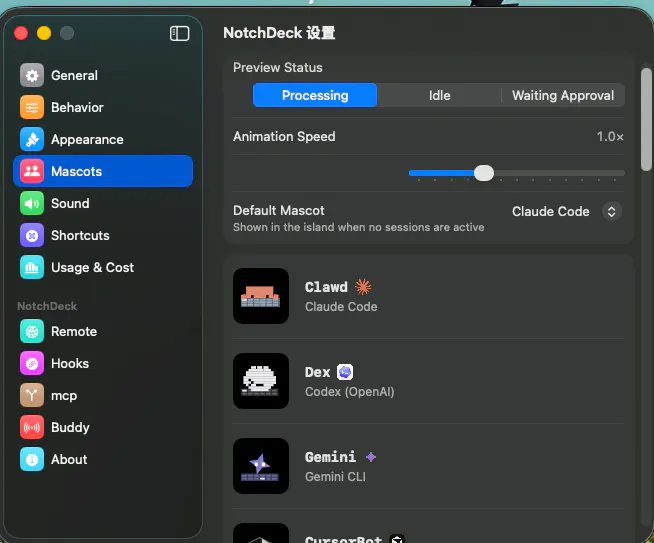Click the Codex logo beside Dex

click(x=345, y=372)
